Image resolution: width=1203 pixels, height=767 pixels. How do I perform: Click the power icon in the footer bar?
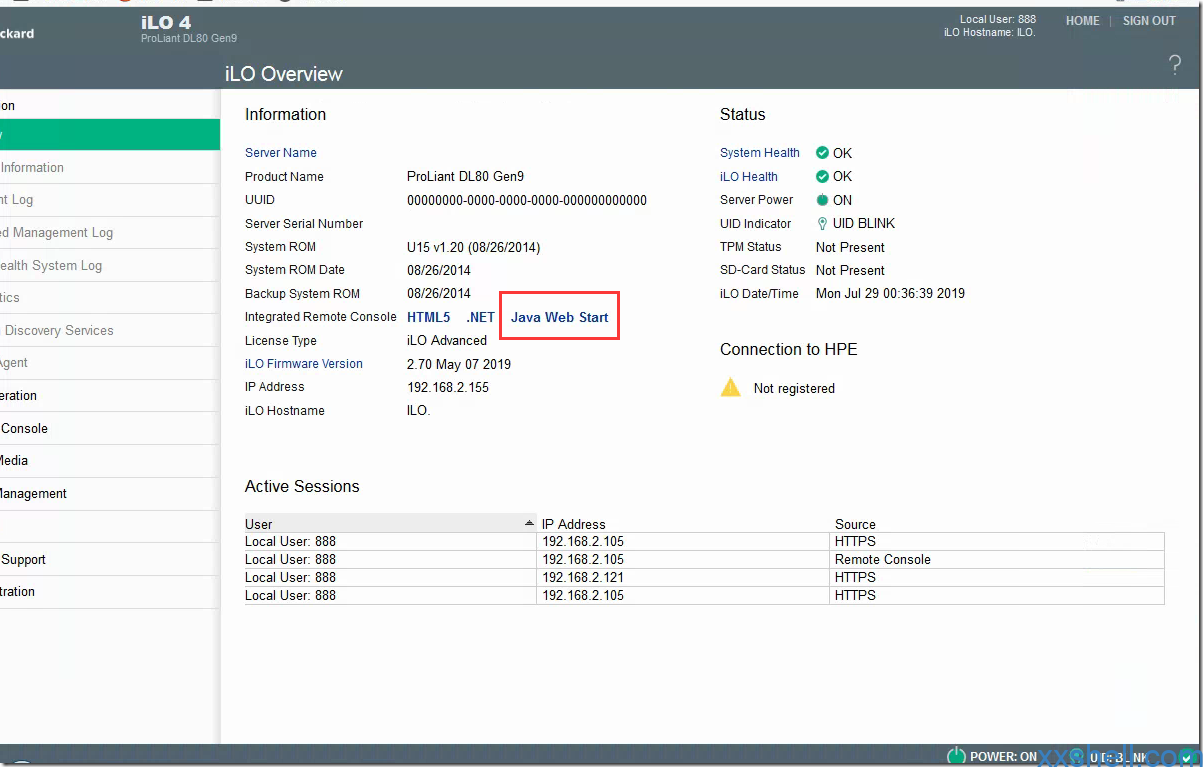955,757
